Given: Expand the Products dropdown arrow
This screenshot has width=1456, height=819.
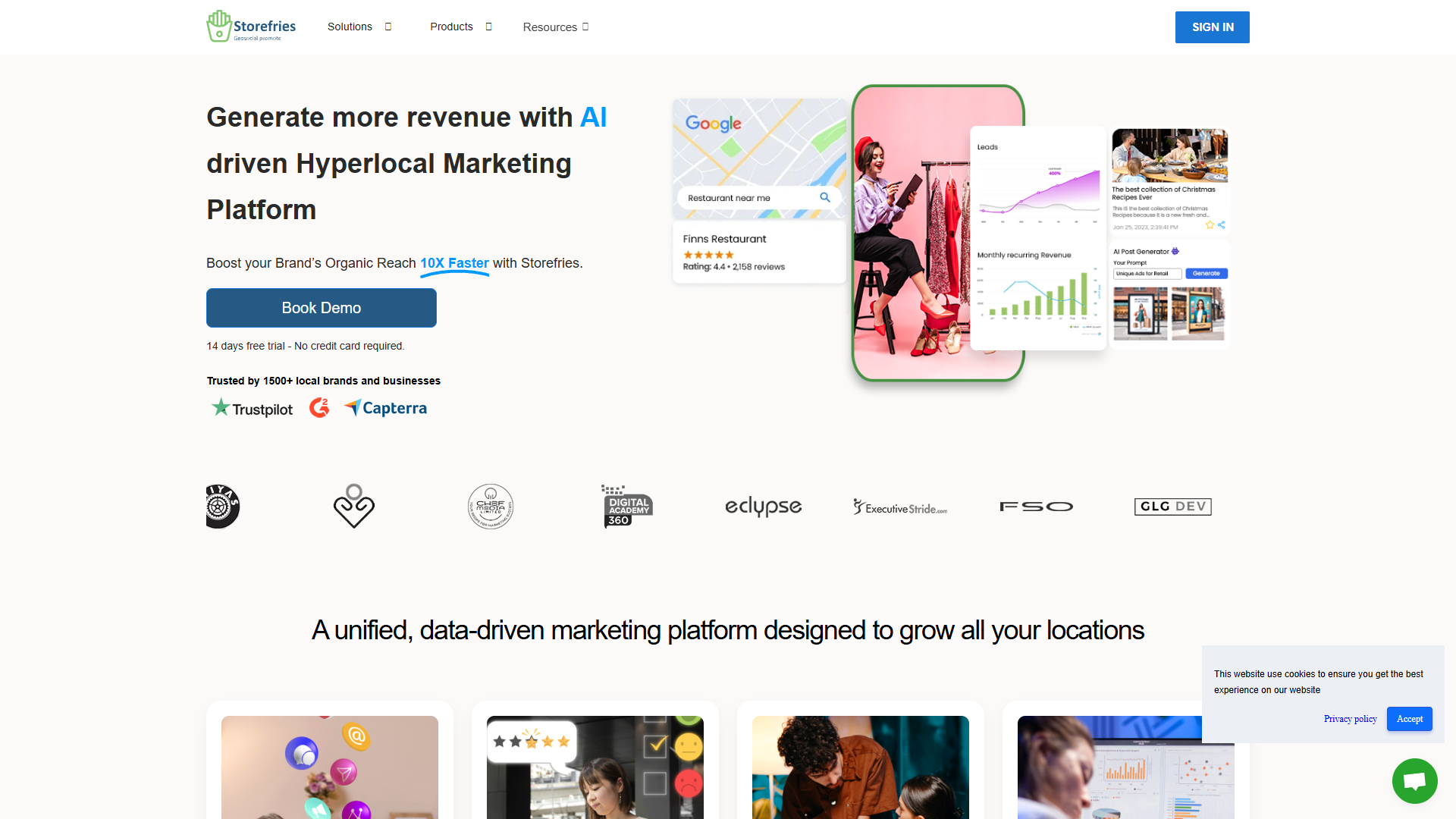Looking at the screenshot, I should click(x=488, y=27).
